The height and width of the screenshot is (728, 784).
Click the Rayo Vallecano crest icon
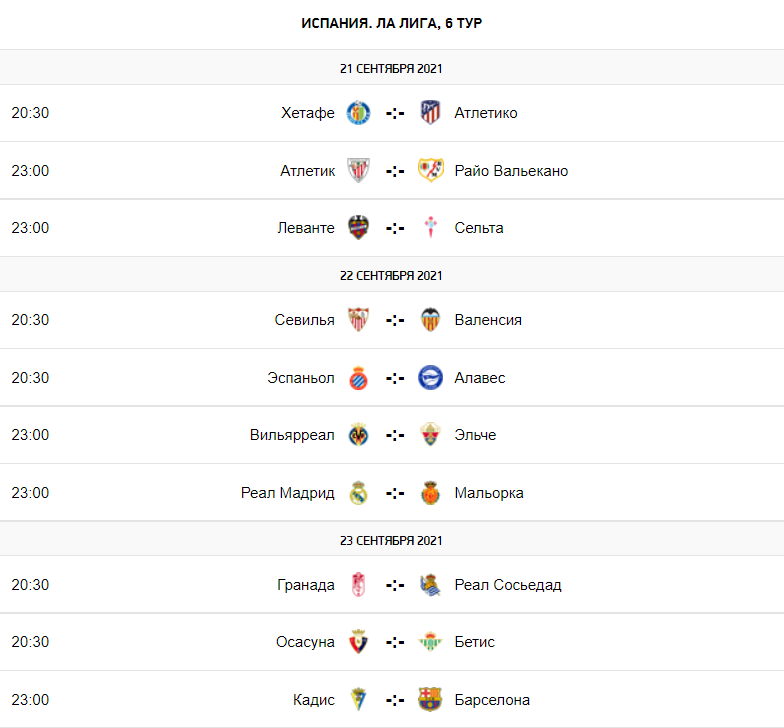pyautogui.click(x=430, y=171)
